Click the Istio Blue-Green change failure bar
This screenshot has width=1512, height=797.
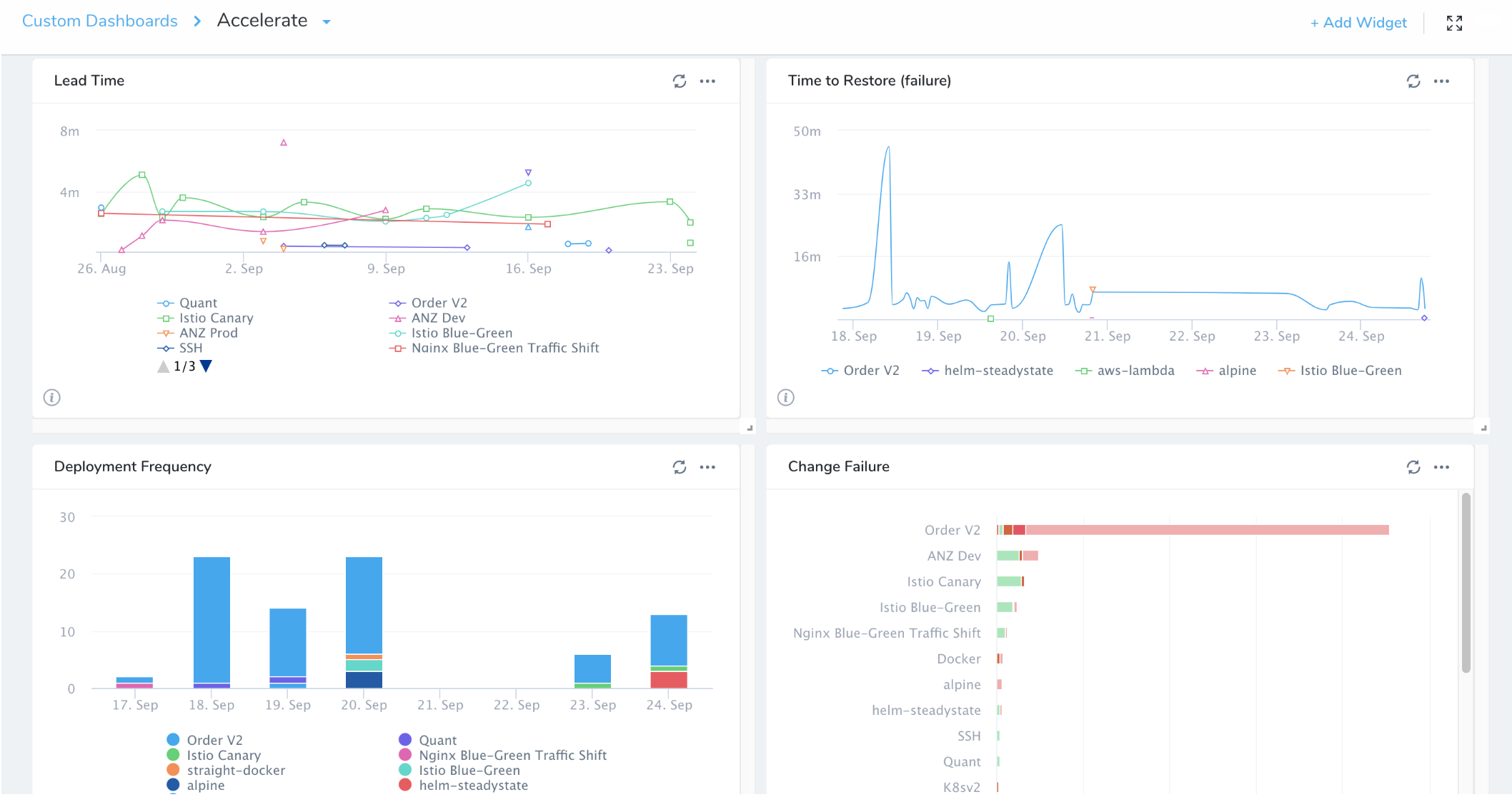(x=1007, y=607)
